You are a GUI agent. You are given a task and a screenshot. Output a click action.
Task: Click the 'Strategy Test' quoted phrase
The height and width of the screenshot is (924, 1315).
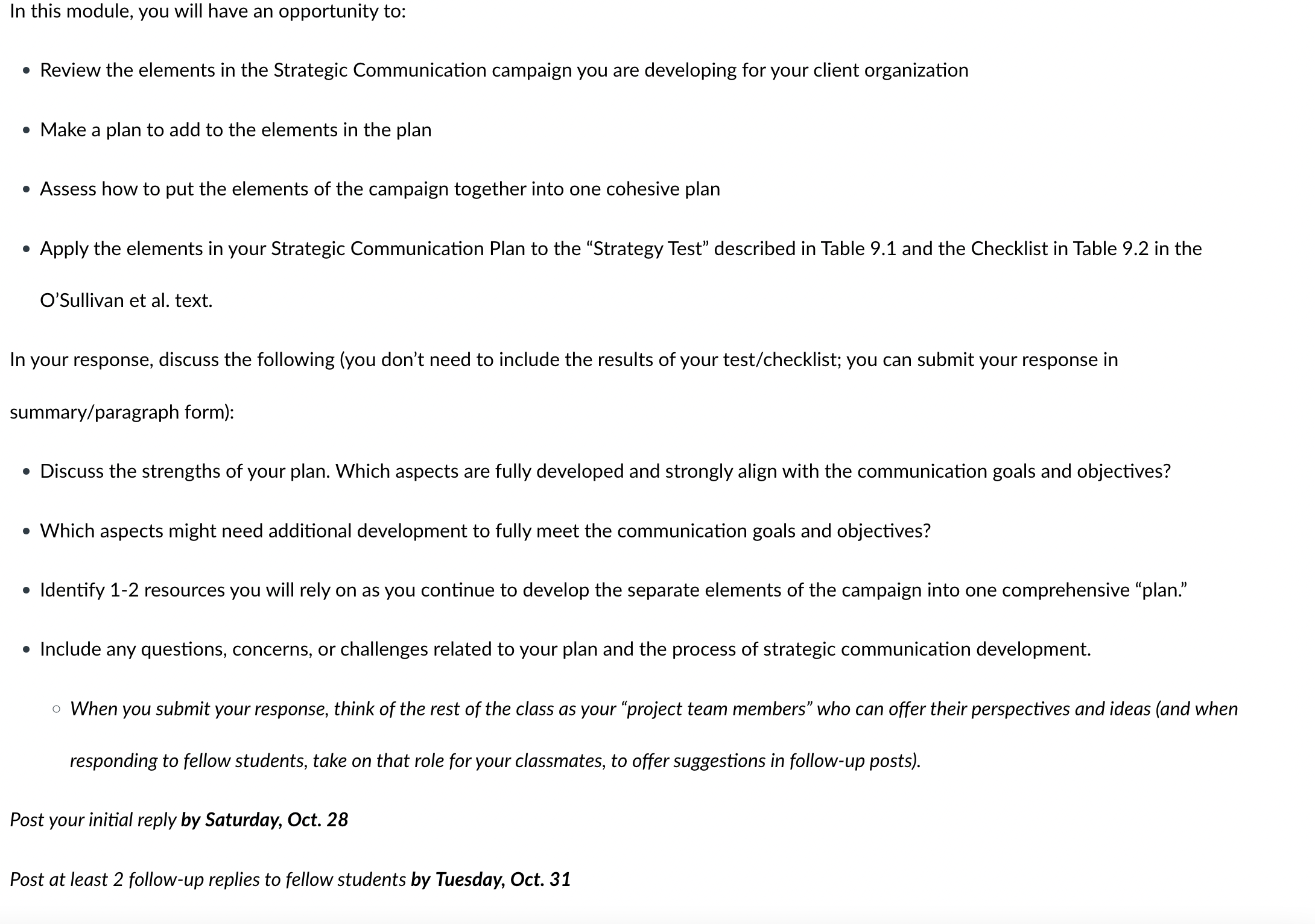[647, 249]
